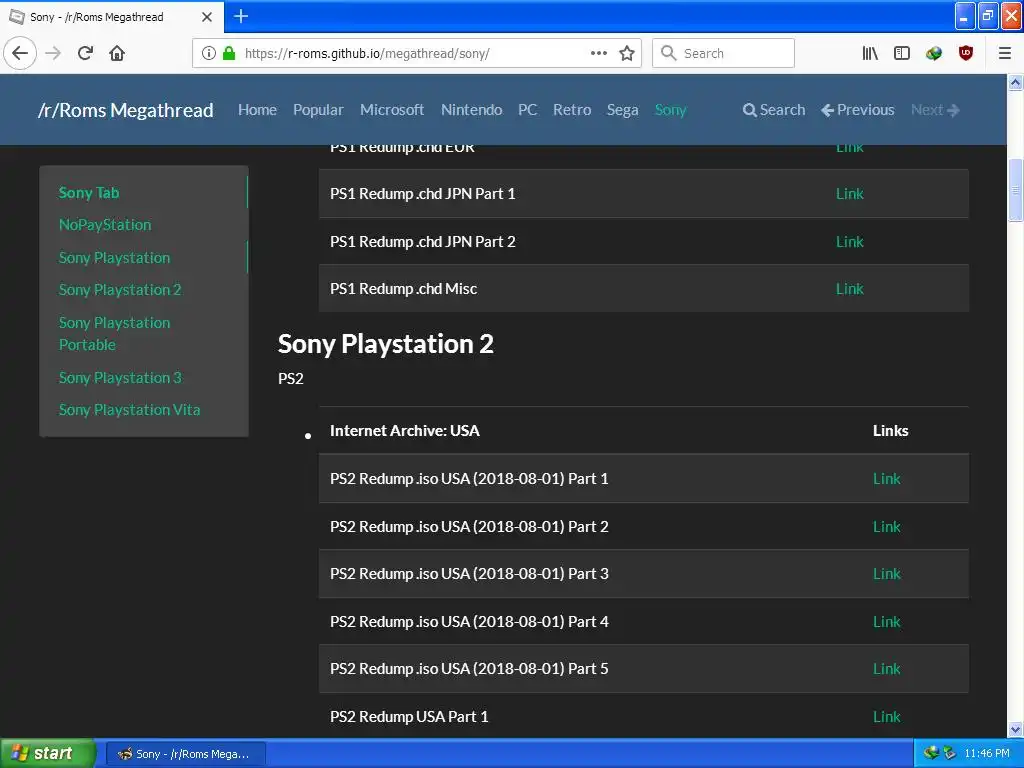Click the page scrollbar down arrow
The height and width of the screenshot is (768, 1024).
1015,729
